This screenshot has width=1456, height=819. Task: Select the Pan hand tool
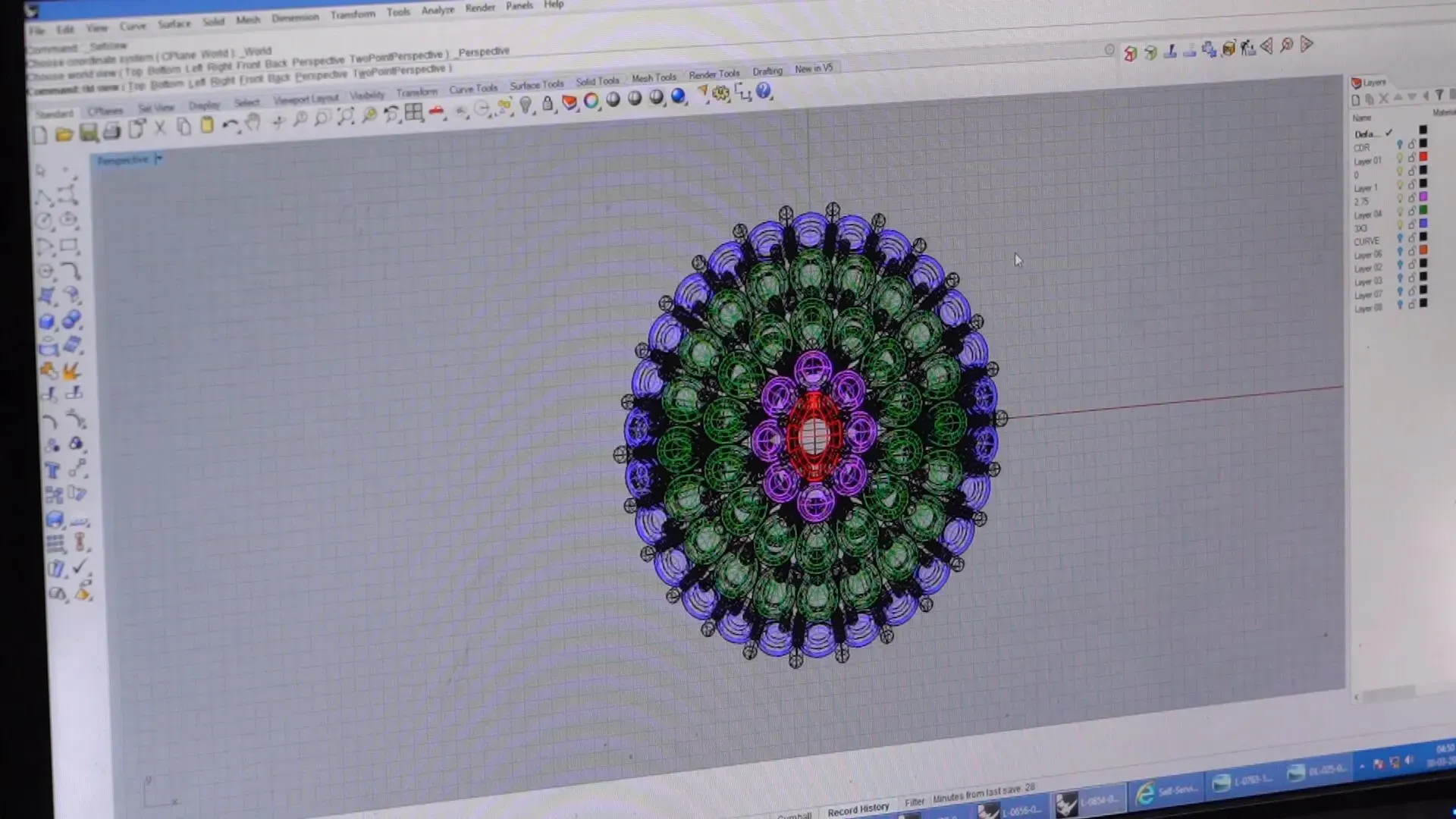point(253,123)
